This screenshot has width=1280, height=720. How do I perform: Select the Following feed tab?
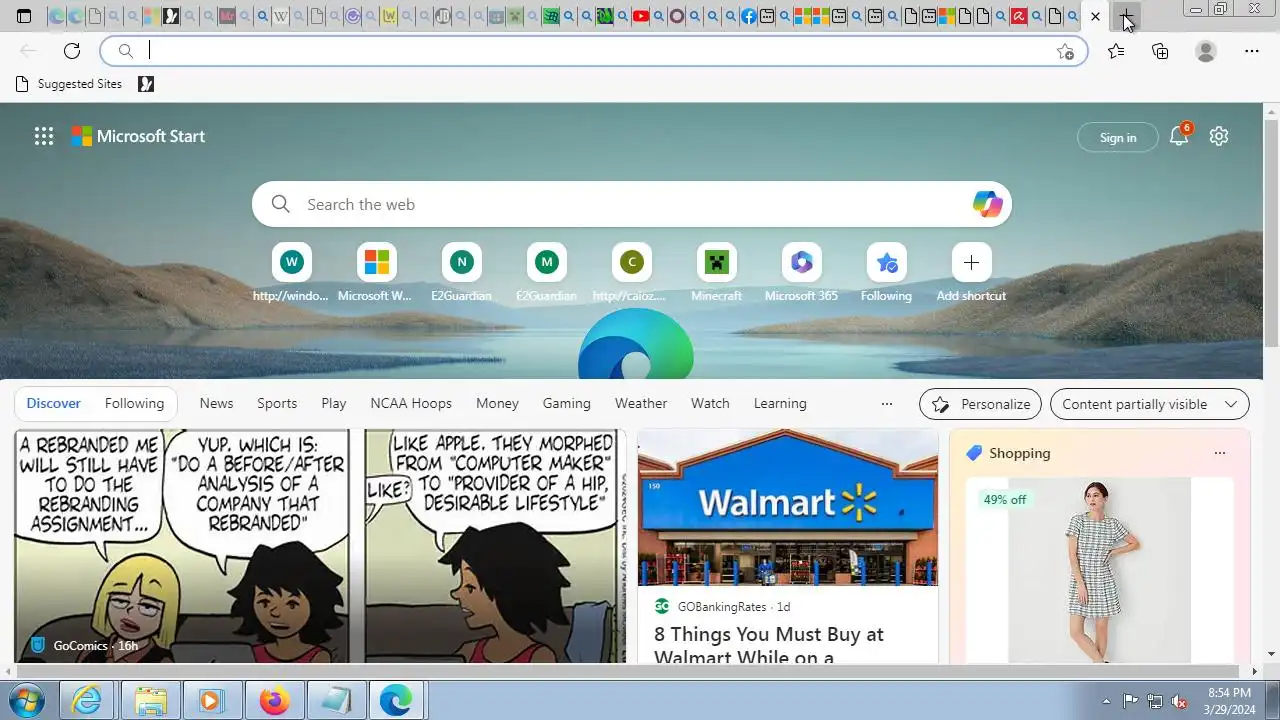134,403
